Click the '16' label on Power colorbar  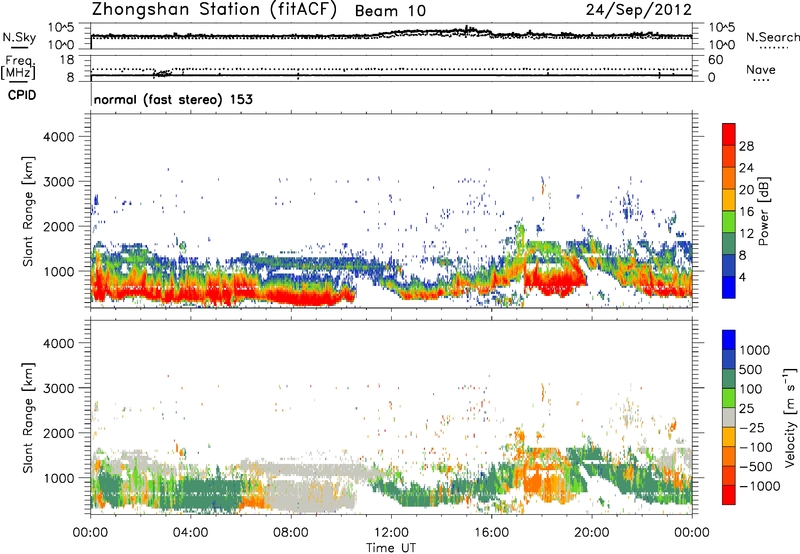click(x=746, y=212)
